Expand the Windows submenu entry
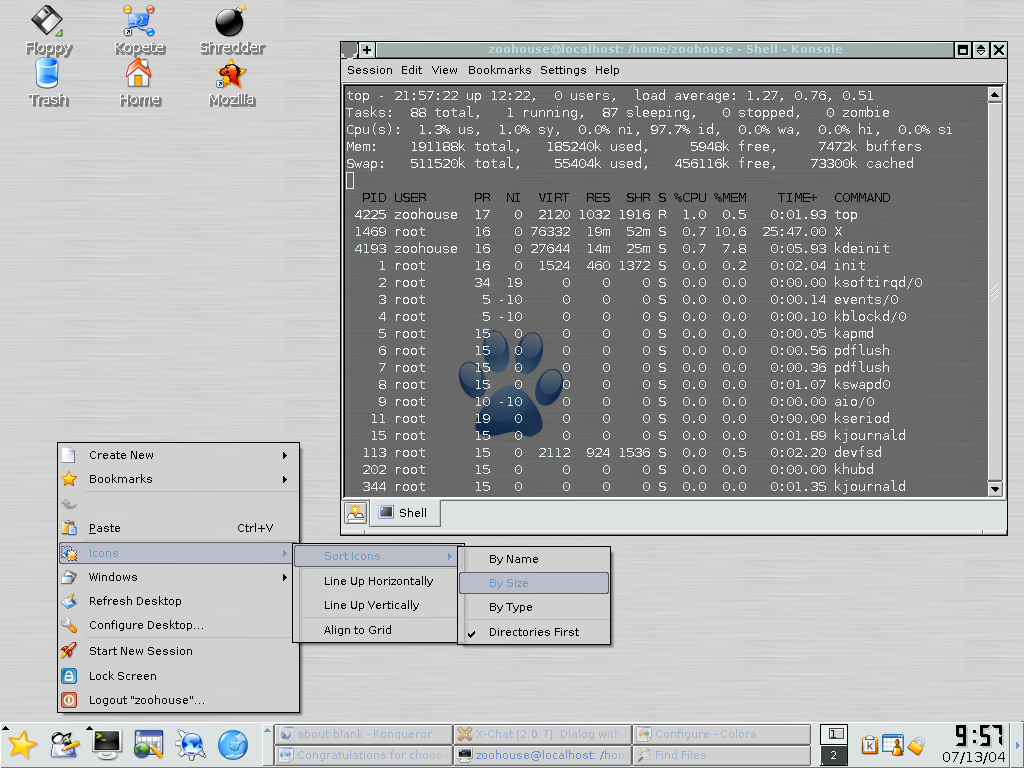 [x=178, y=577]
